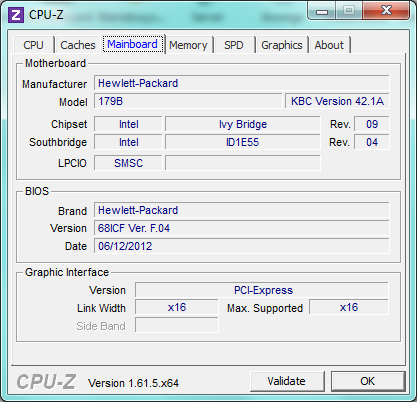This screenshot has width=417, height=403.
Task: Click the Validate button
Action: point(287,381)
